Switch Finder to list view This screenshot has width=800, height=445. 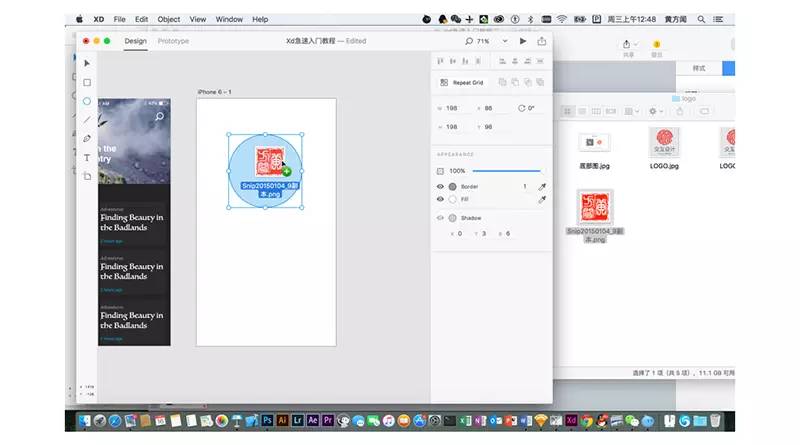point(582,111)
